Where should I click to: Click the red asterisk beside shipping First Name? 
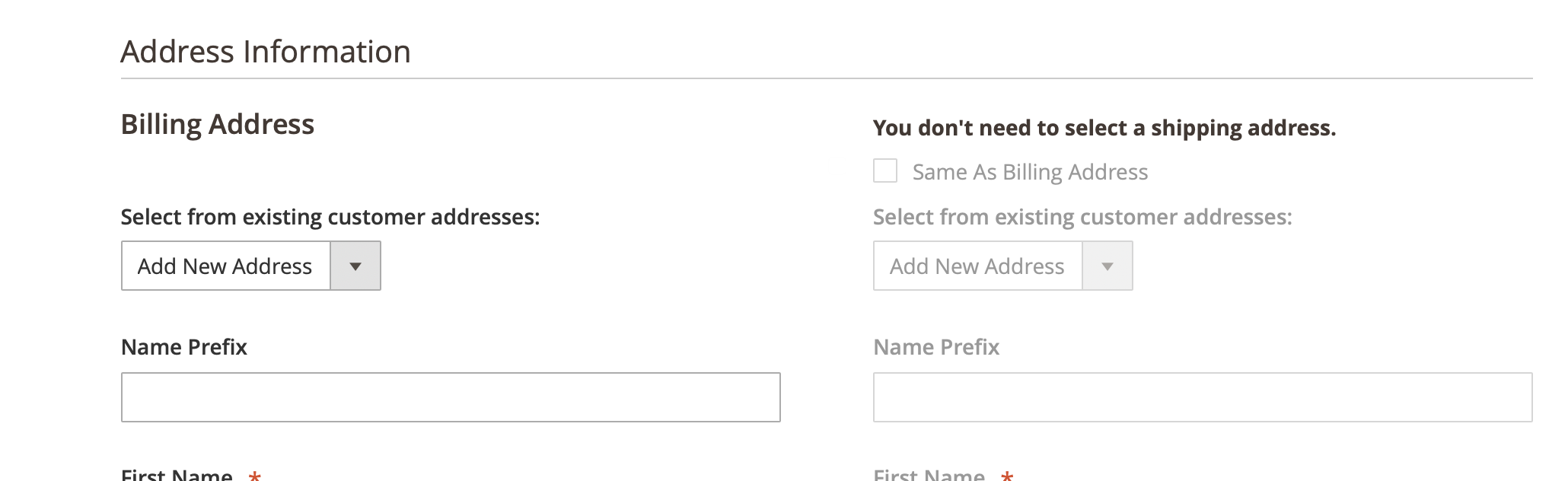1007,476
